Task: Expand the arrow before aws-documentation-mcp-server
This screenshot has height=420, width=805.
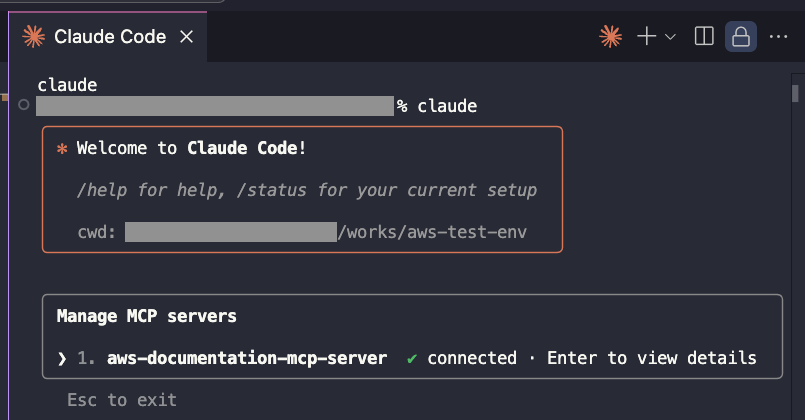Action: pyautogui.click(x=62, y=358)
